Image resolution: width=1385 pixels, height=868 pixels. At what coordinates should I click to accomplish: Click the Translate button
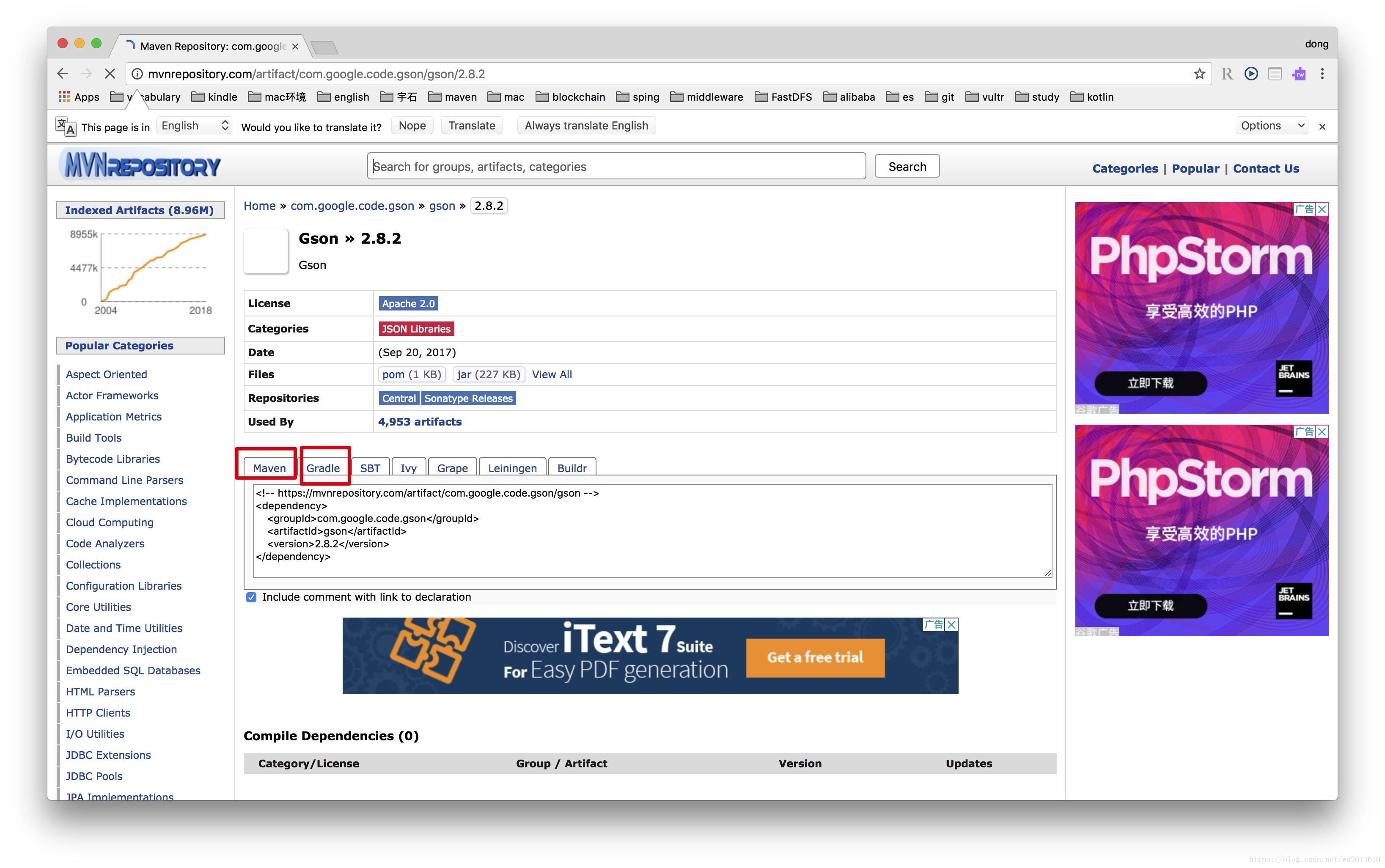(x=471, y=126)
